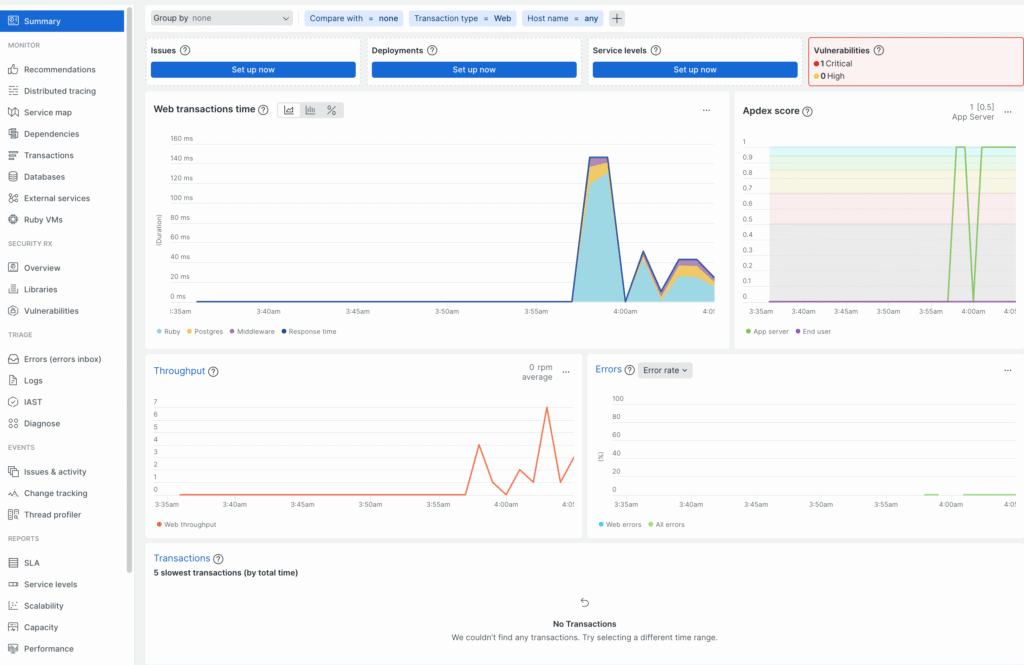Open the Throughput chart title link
The height and width of the screenshot is (665, 1024).
pos(179,371)
